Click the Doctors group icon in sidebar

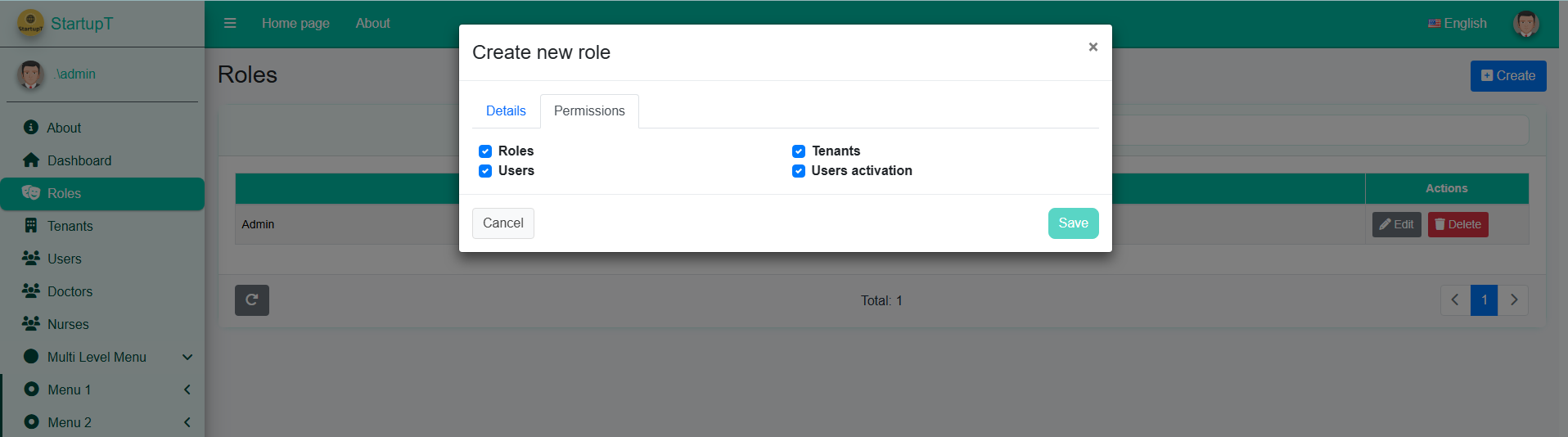point(31,291)
